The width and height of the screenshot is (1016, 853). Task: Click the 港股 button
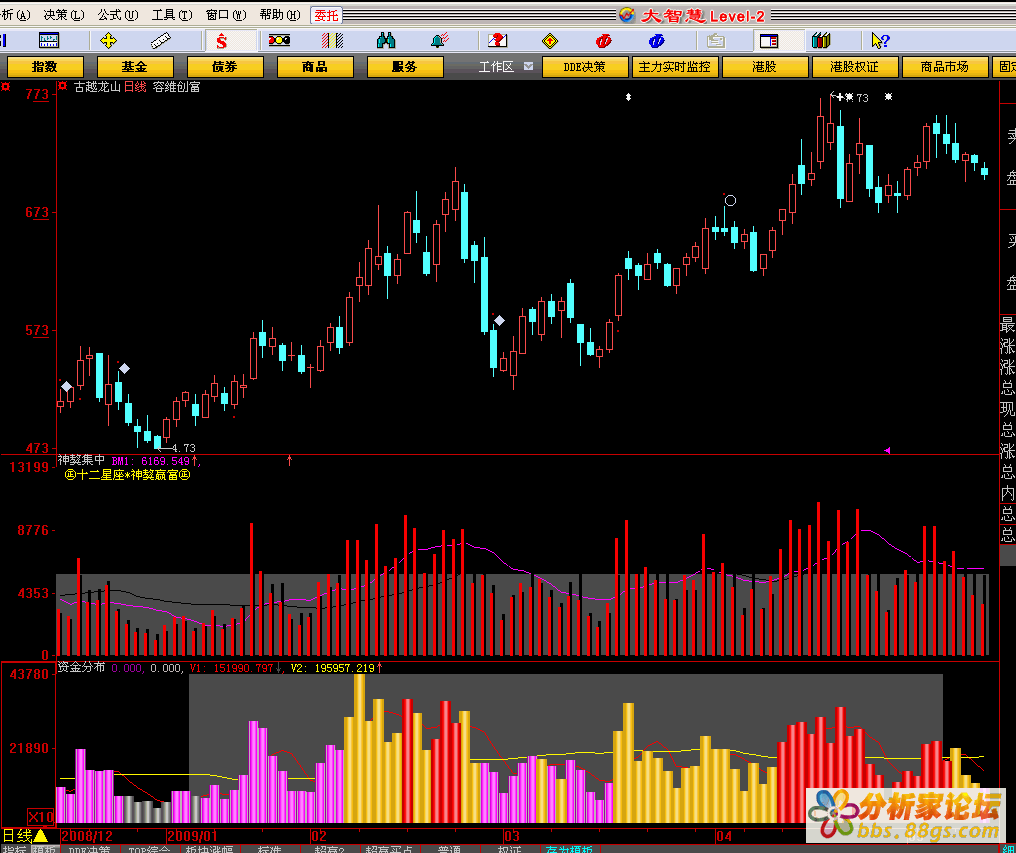(765, 67)
